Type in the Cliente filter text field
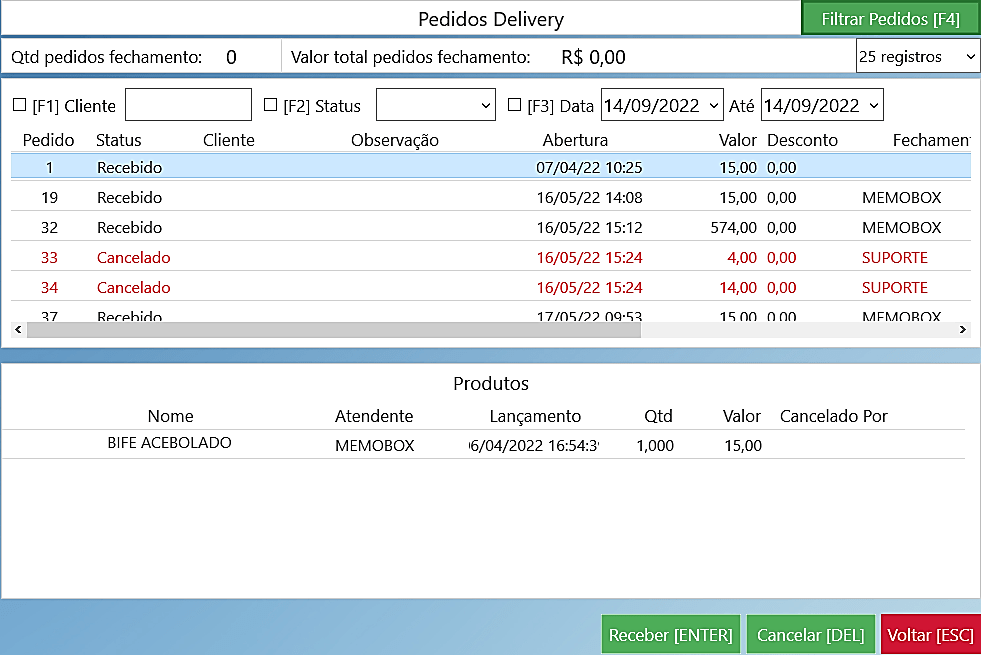 tap(188, 105)
